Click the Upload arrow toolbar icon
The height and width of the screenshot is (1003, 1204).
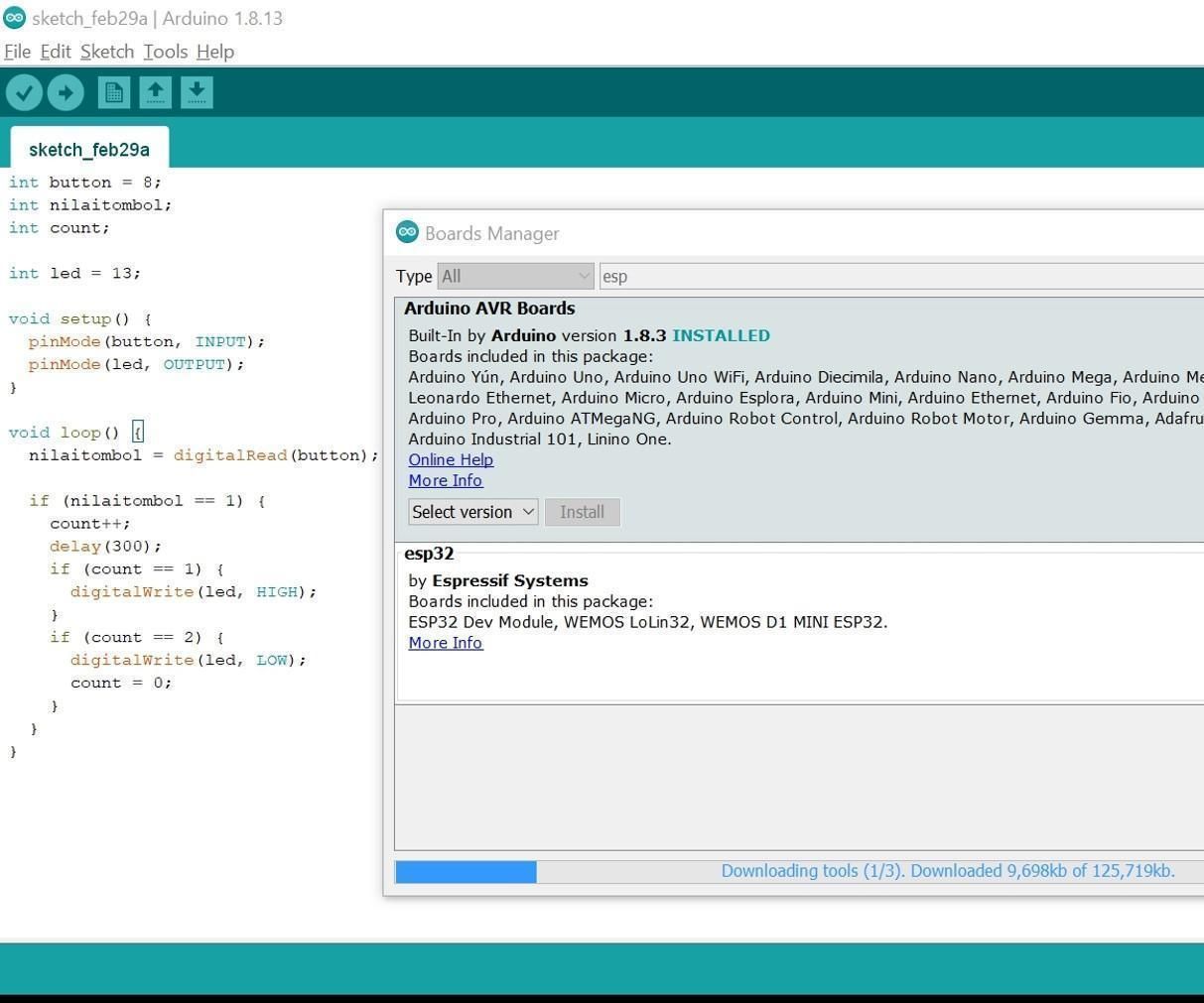[66, 93]
